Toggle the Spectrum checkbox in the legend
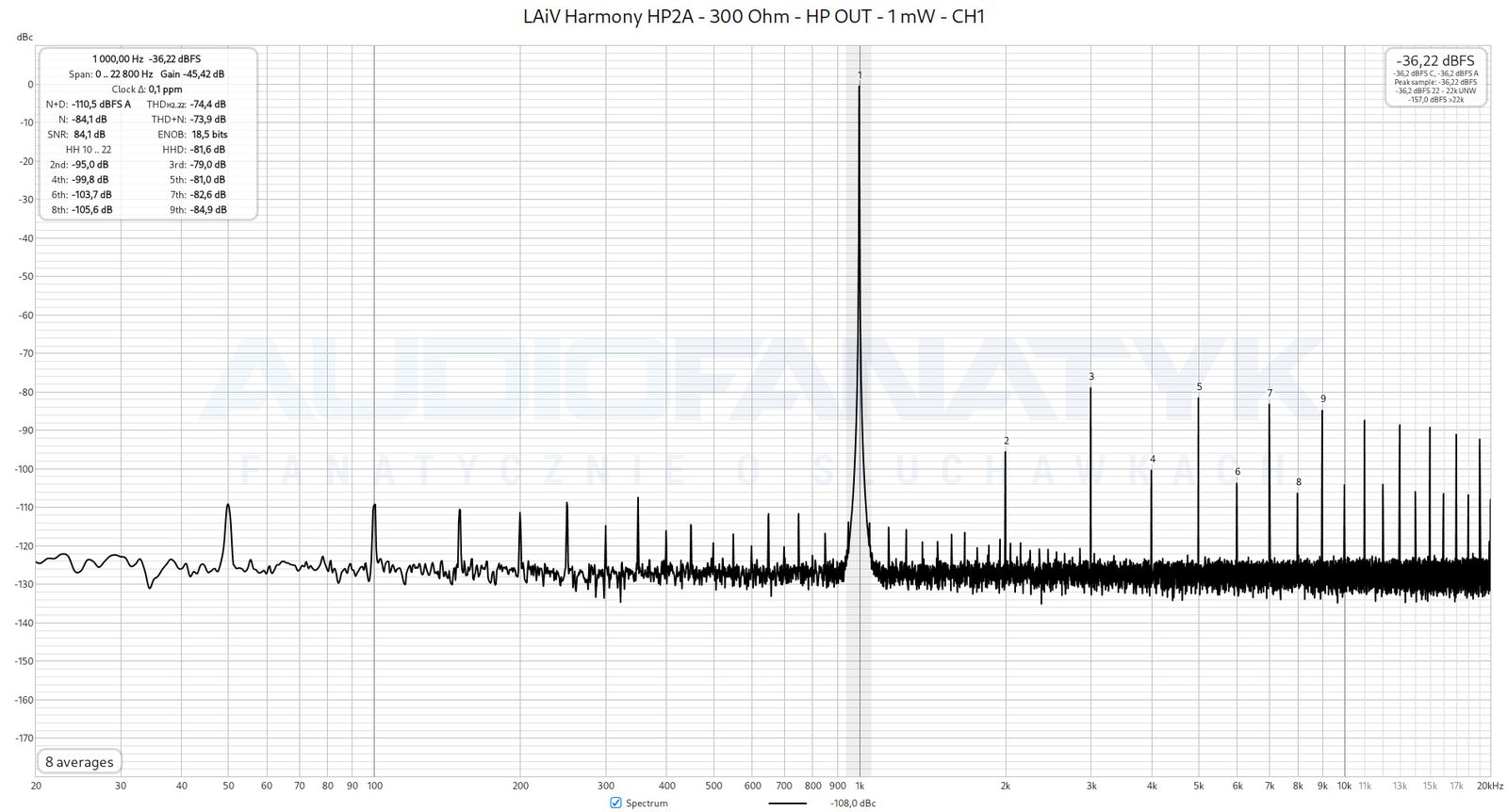This screenshot has height=812, width=1508. (616, 803)
